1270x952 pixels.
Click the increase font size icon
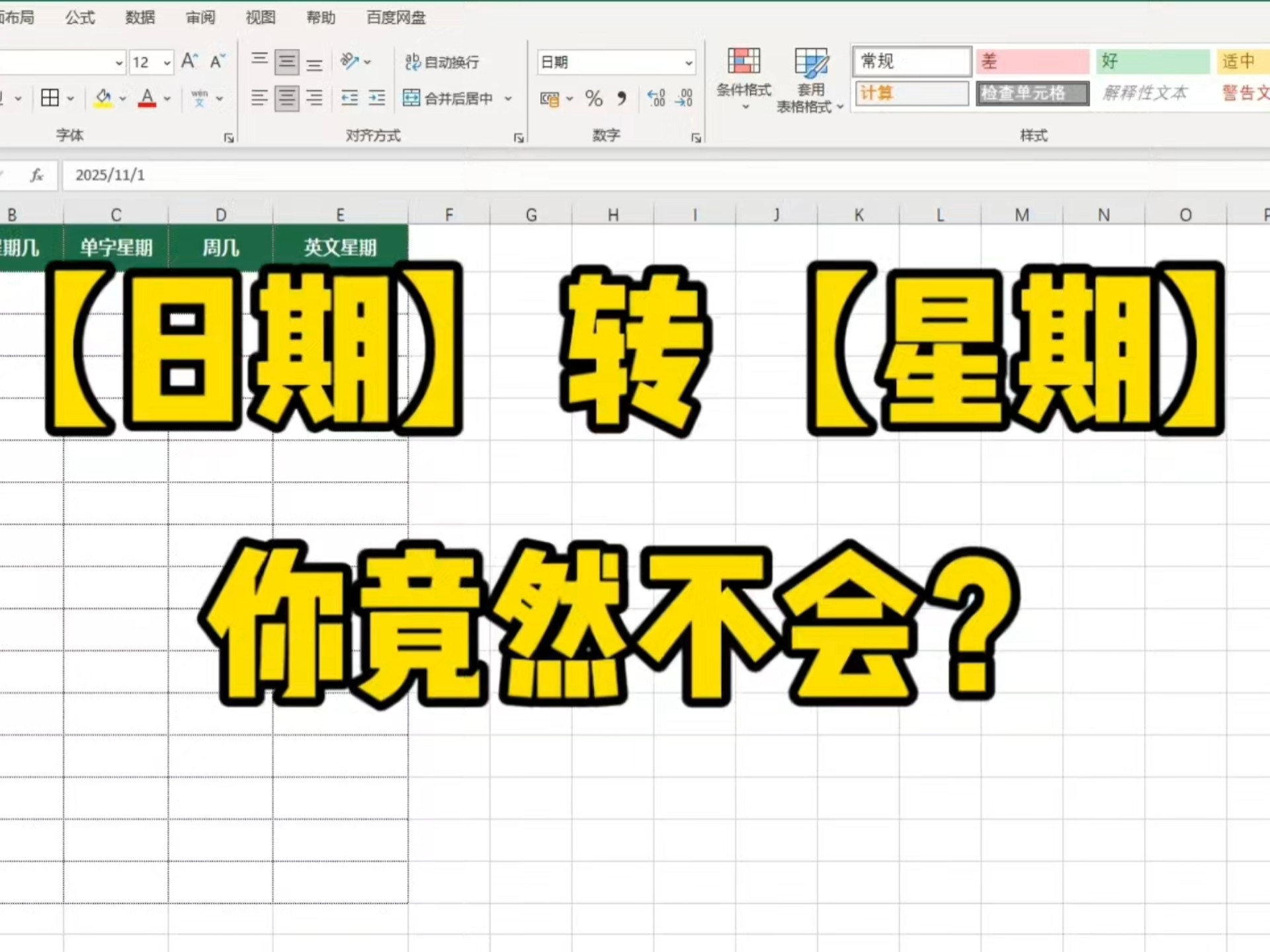(189, 61)
